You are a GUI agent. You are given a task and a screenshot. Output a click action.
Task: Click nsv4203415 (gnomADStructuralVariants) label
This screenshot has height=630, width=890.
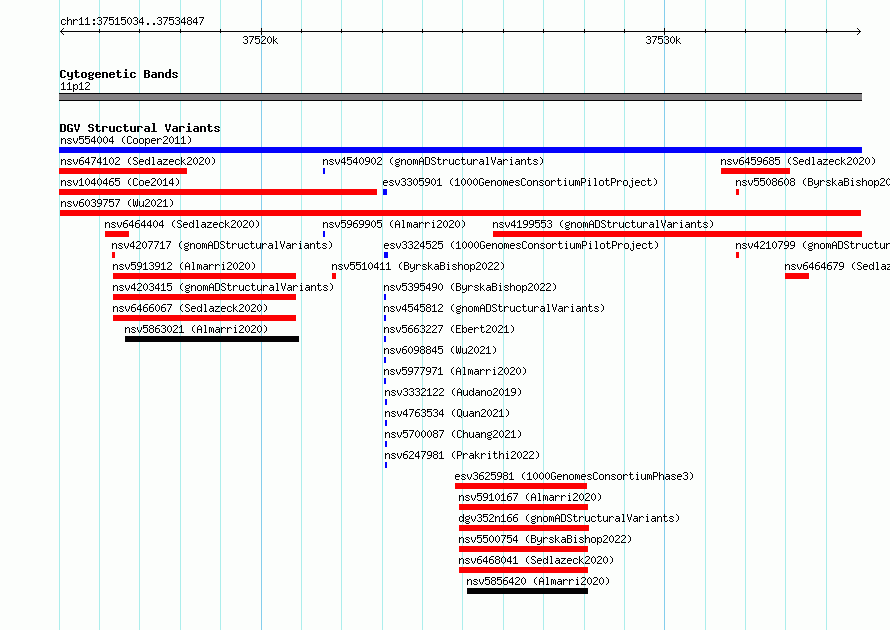223,287
